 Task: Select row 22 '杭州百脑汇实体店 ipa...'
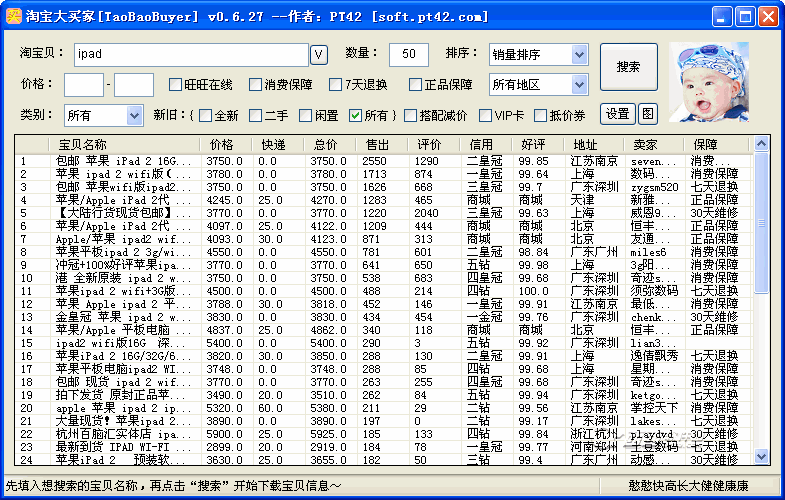coord(383,434)
